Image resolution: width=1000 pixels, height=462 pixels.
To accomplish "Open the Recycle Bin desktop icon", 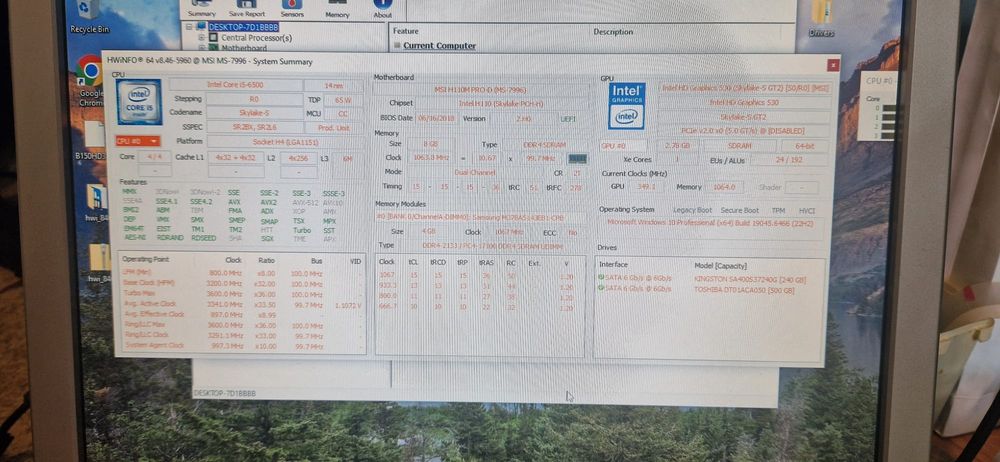I will [x=89, y=16].
